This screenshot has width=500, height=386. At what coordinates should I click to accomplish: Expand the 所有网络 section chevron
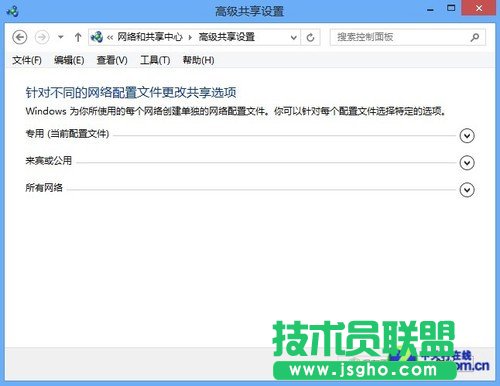click(467, 190)
